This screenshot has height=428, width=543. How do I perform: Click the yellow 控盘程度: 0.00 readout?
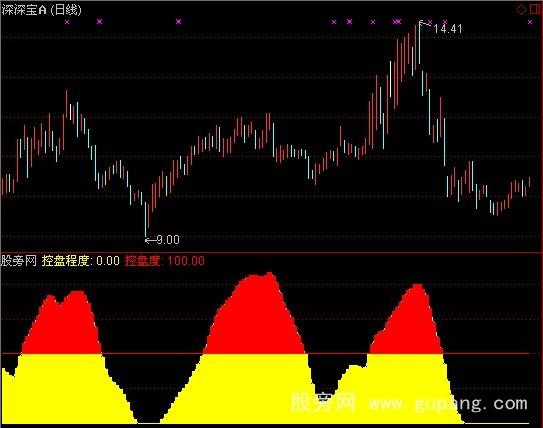tap(81, 260)
